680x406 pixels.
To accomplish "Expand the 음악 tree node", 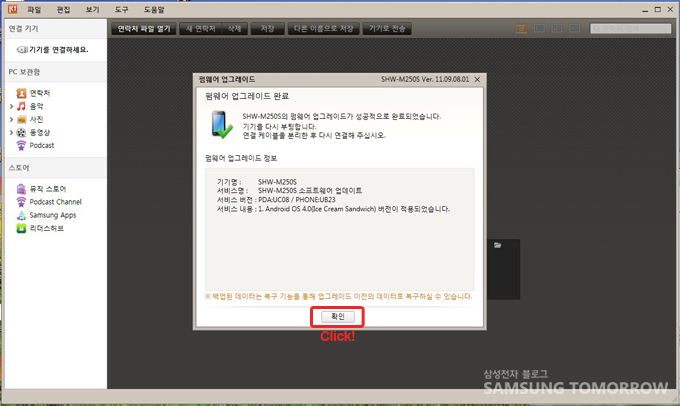I will 11,106.
